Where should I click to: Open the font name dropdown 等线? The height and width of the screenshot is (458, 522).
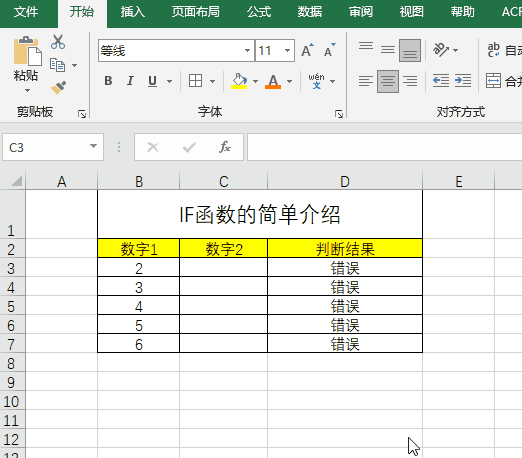(247, 51)
